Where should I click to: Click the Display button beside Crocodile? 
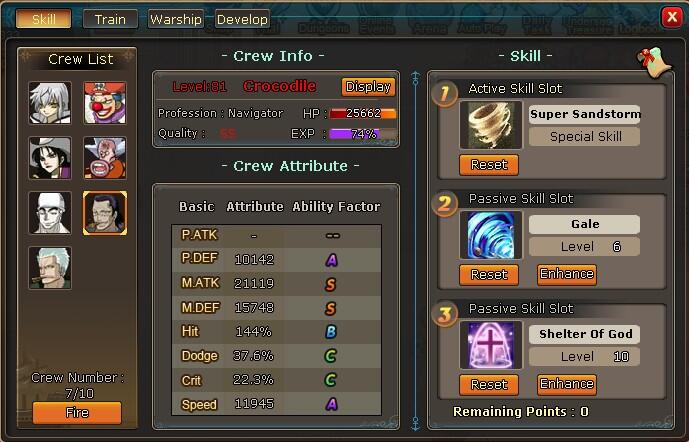click(x=368, y=87)
